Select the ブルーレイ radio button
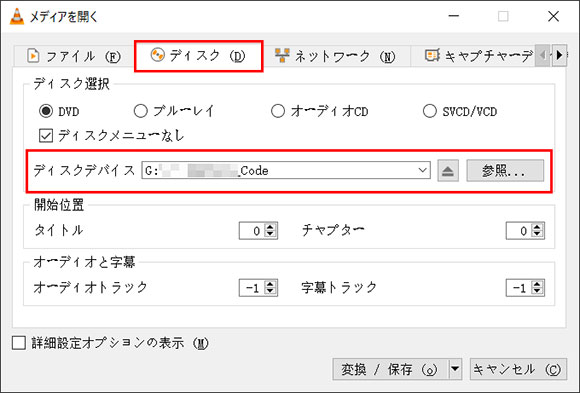This screenshot has width=580, height=393. pyautogui.click(x=141, y=111)
